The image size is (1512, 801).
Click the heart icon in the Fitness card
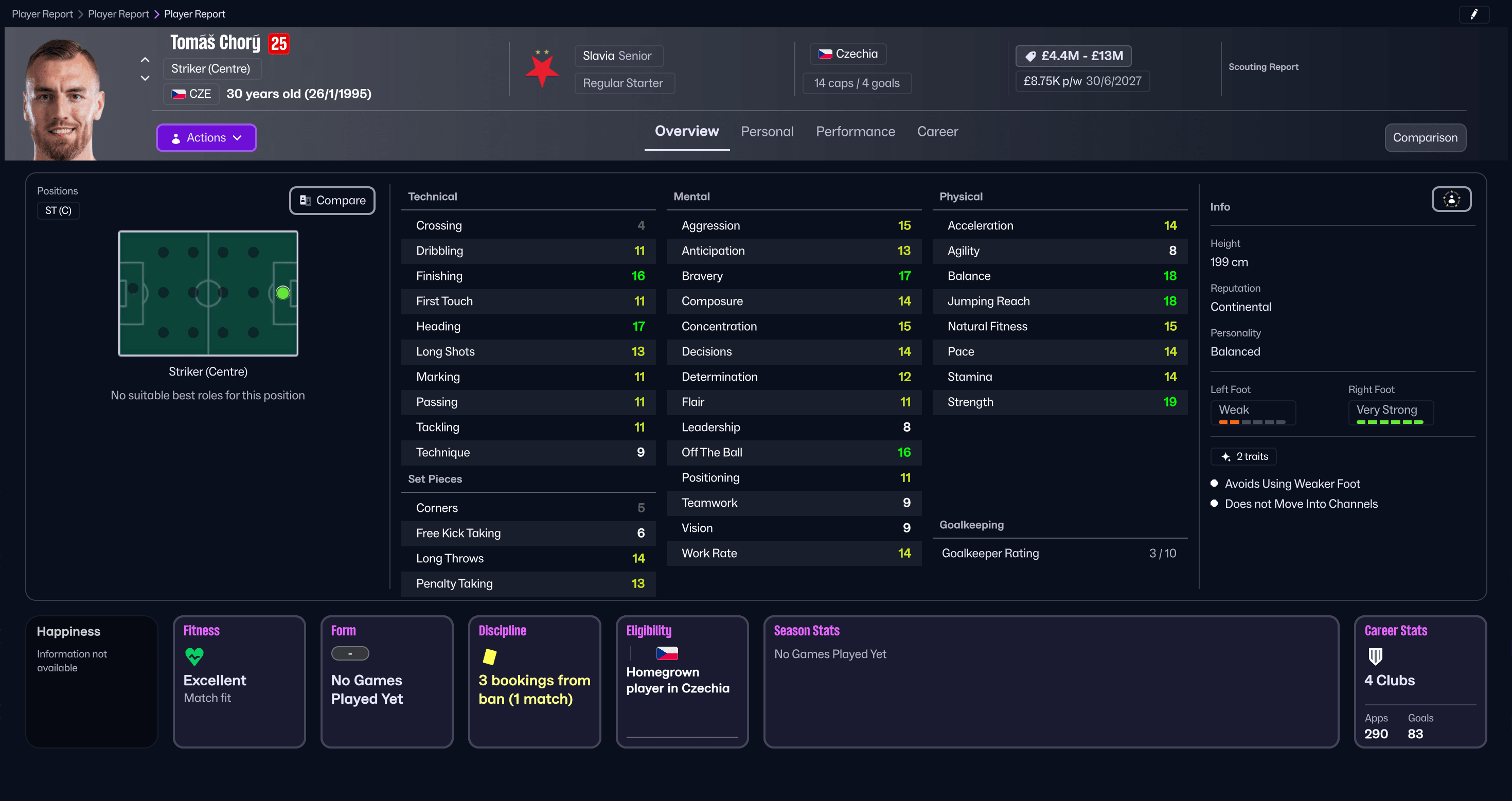[x=194, y=656]
